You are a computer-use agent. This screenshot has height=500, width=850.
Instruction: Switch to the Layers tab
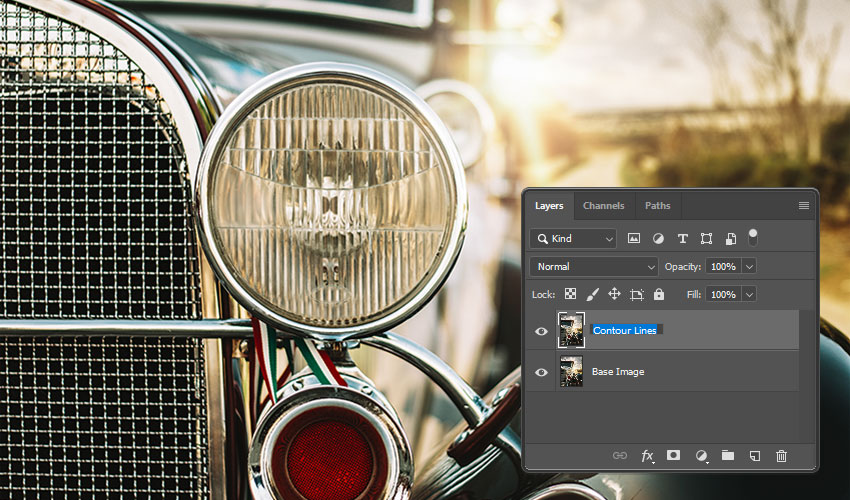tap(549, 206)
